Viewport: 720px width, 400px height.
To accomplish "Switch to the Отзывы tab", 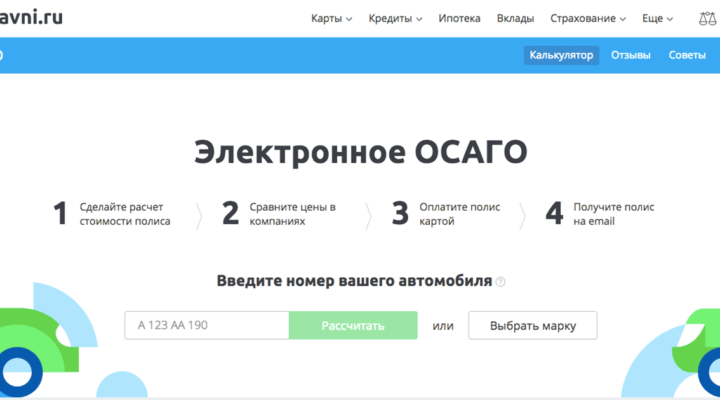I will (x=630, y=55).
